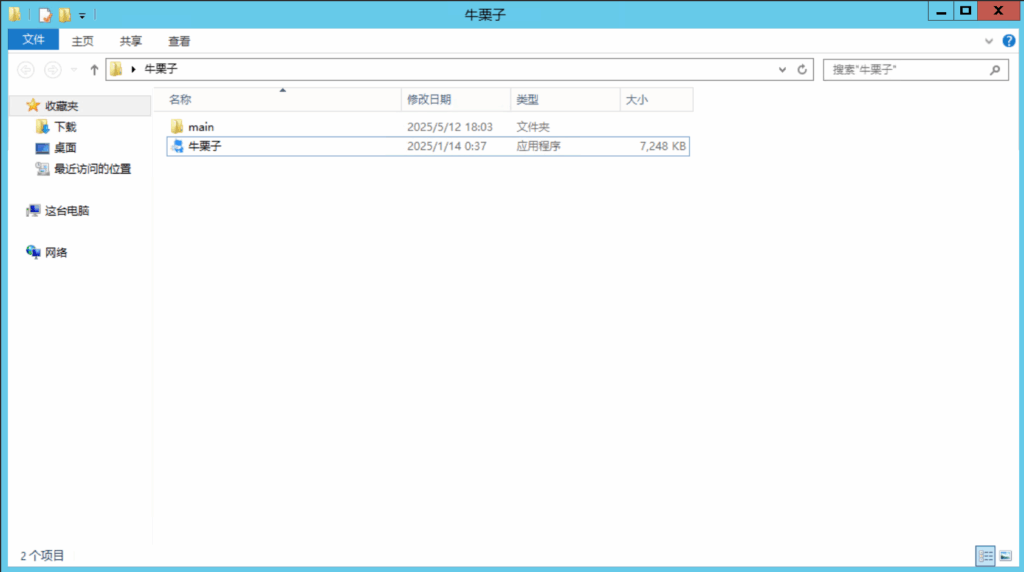Click the New folder quick access icon
The image size is (1024, 572).
coord(65,14)
